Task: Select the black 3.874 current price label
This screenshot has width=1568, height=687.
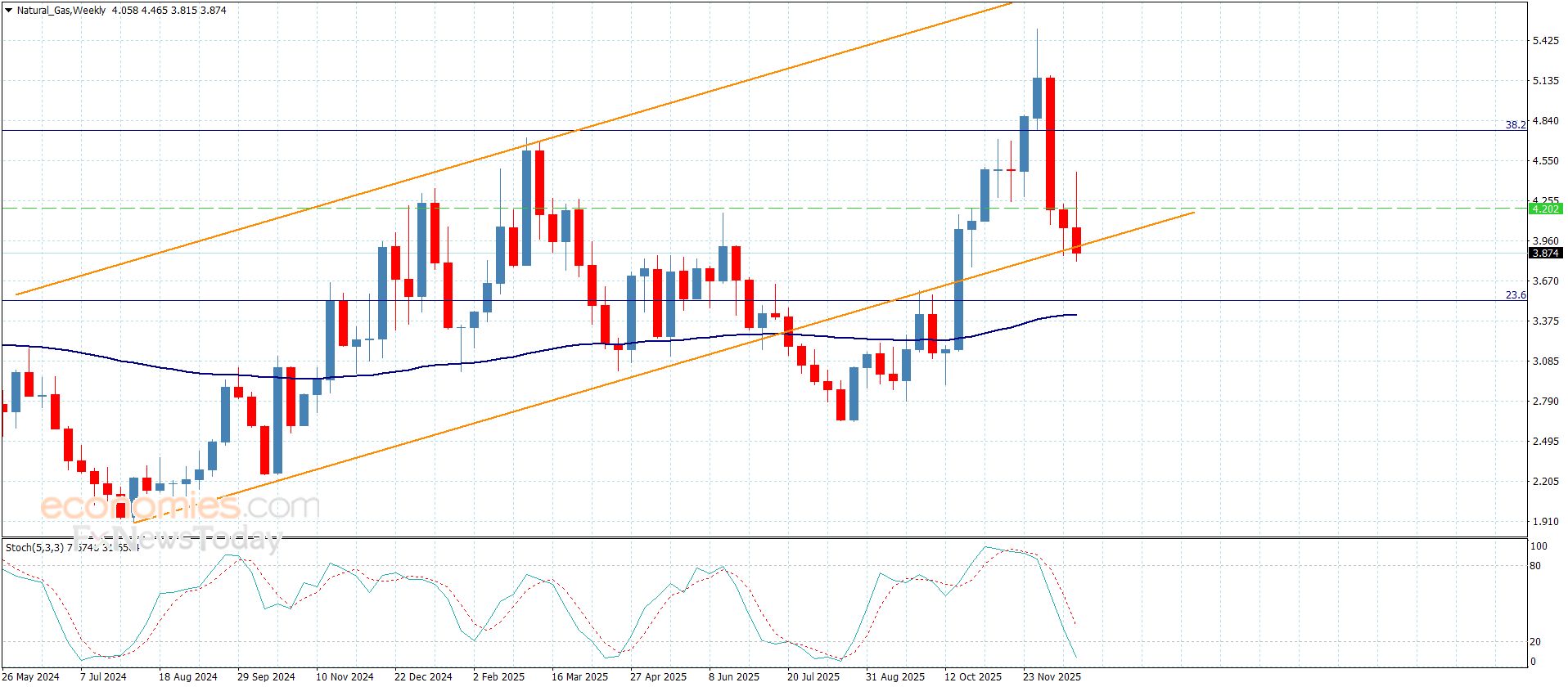Action: (1545, 254)
